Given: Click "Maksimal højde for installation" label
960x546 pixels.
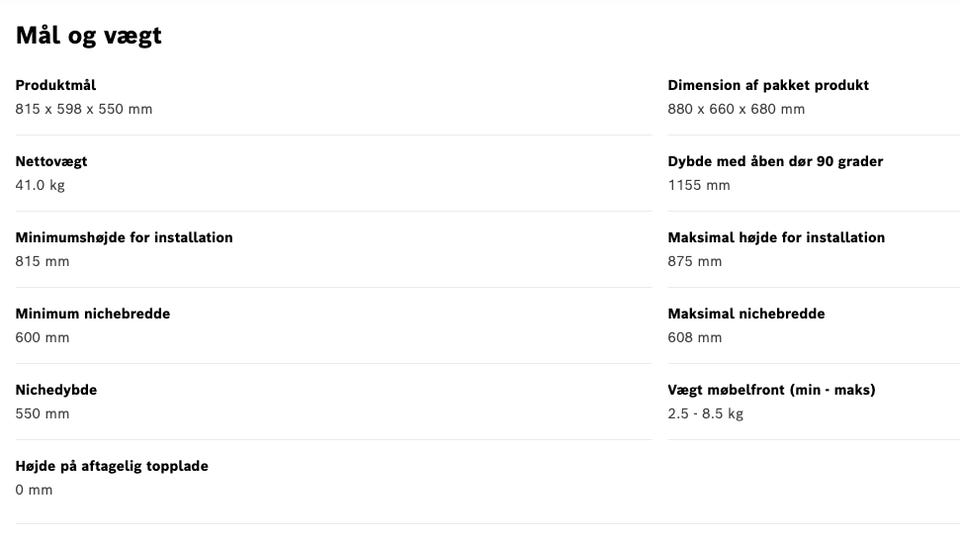Looking at the screenshot, I should (776, 237).
